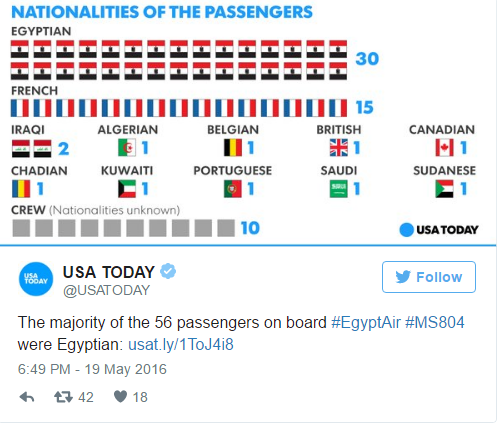The width and height of the screenshot is (498, 423).
Task: Open the #MS804 hashtag link
Action: pos(435,322)
